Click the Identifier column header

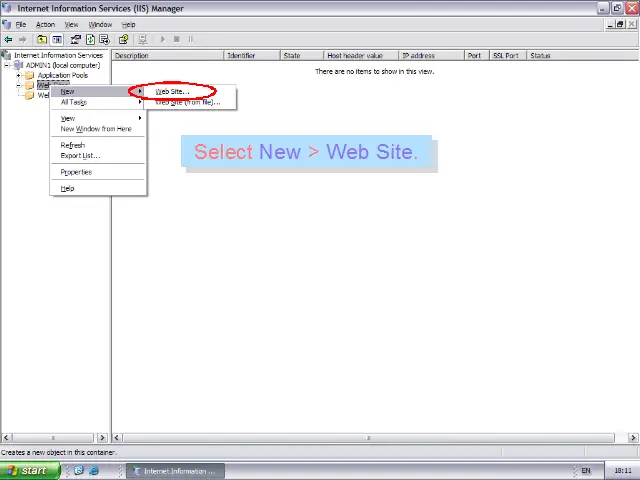[252, 56]
